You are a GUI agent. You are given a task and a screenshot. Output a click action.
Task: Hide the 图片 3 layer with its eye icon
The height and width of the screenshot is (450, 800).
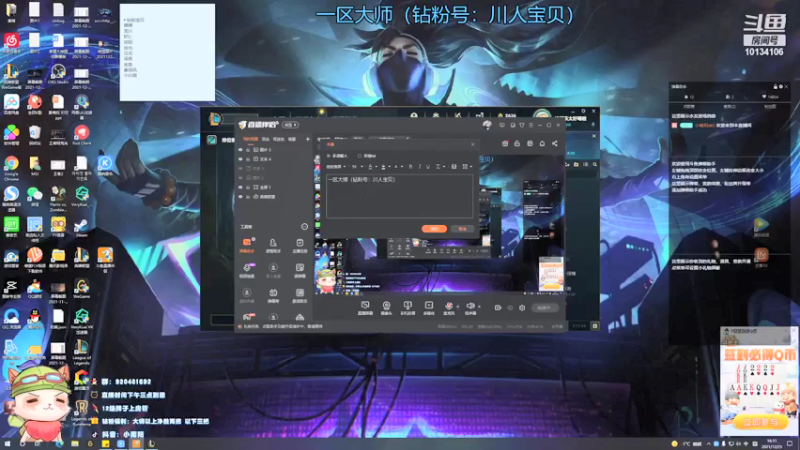(240, 150)
